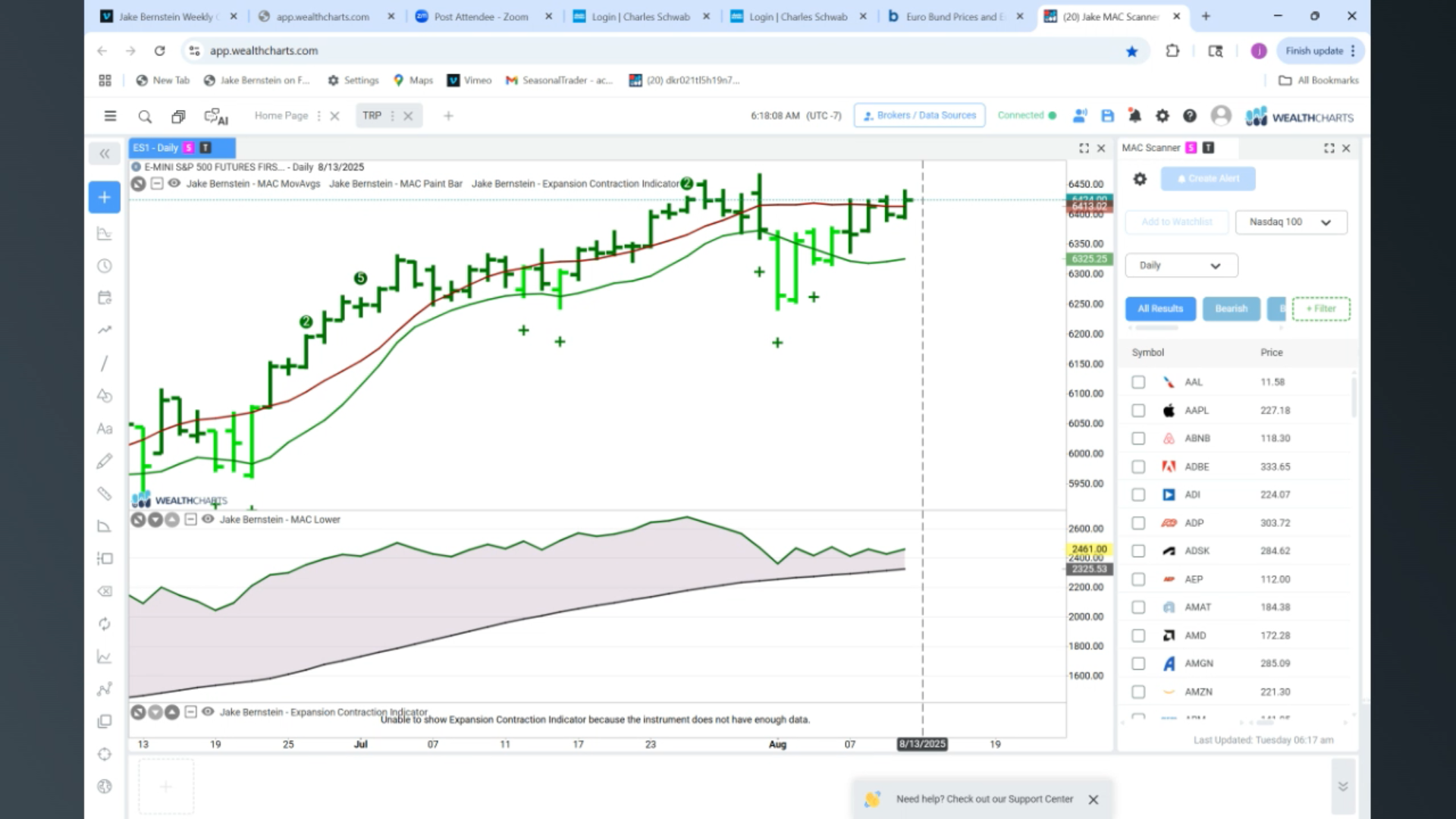Click the blue user broadcast icon
This screenshot has height=819, width=1456.
[1080, 116]
